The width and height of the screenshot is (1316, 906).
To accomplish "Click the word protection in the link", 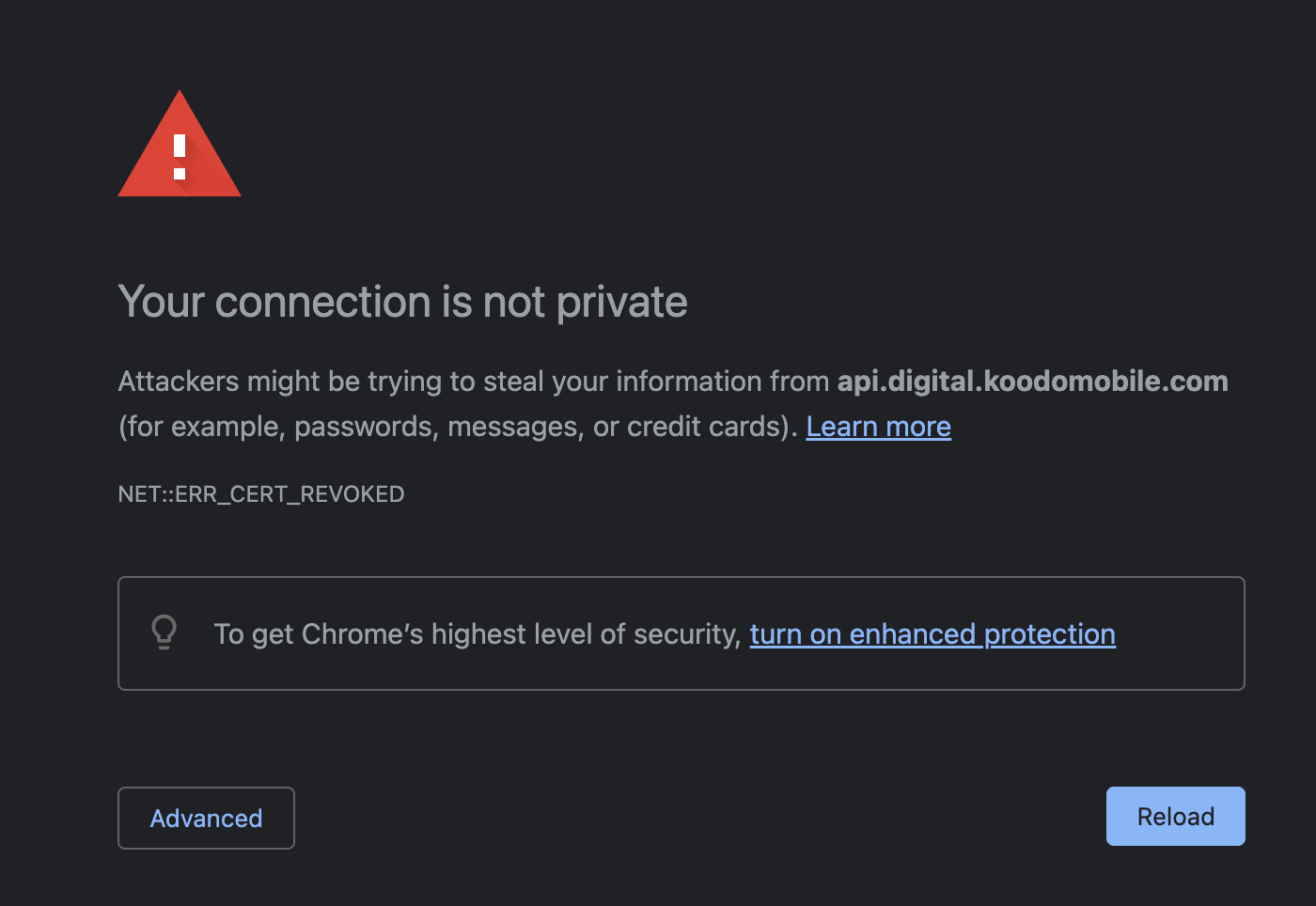I will click(x=1049, y=634).
